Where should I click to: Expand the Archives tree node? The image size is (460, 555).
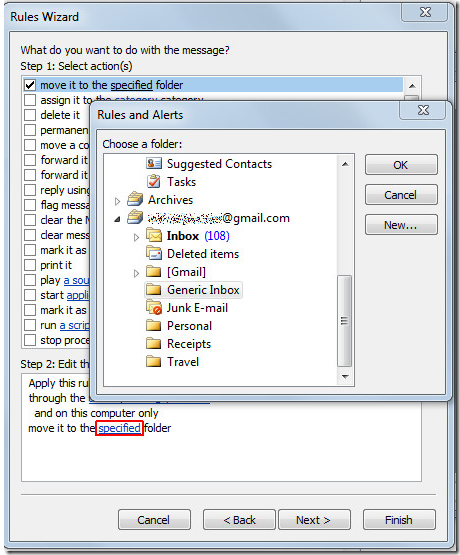pyautogui.click(x=117, y=201)
